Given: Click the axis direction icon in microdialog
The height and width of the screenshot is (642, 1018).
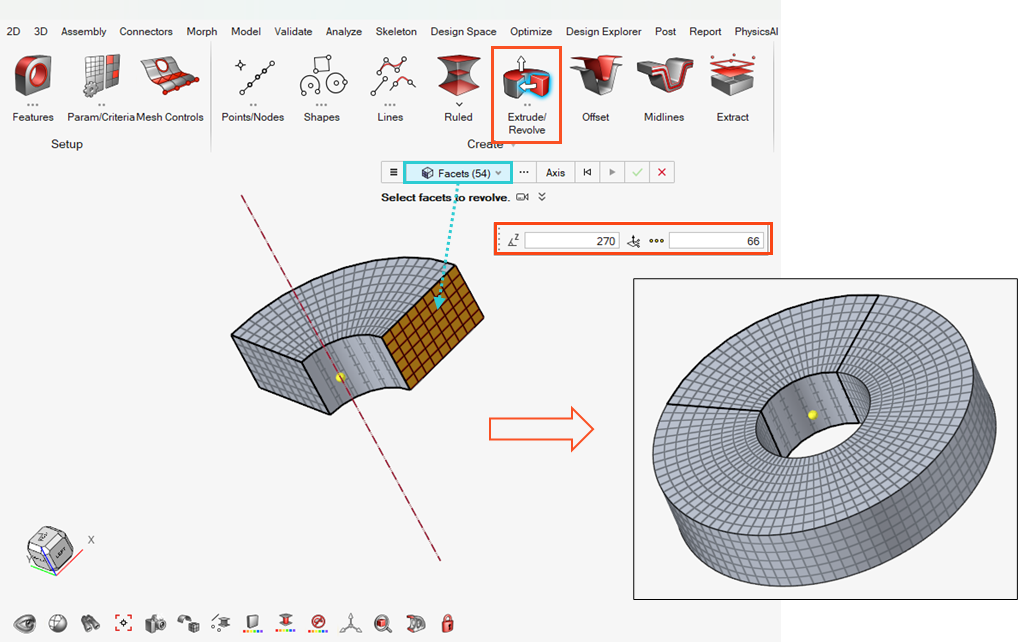Looking at the screenshot, I should 634,241.
